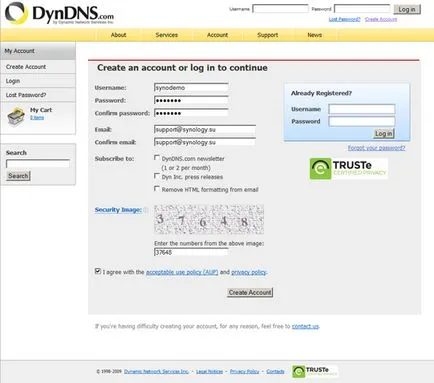This screenshot has height=383, width=434.
Task: Check the DynDNS.com newsletter checkbox
Action: (x=157, y=158)
